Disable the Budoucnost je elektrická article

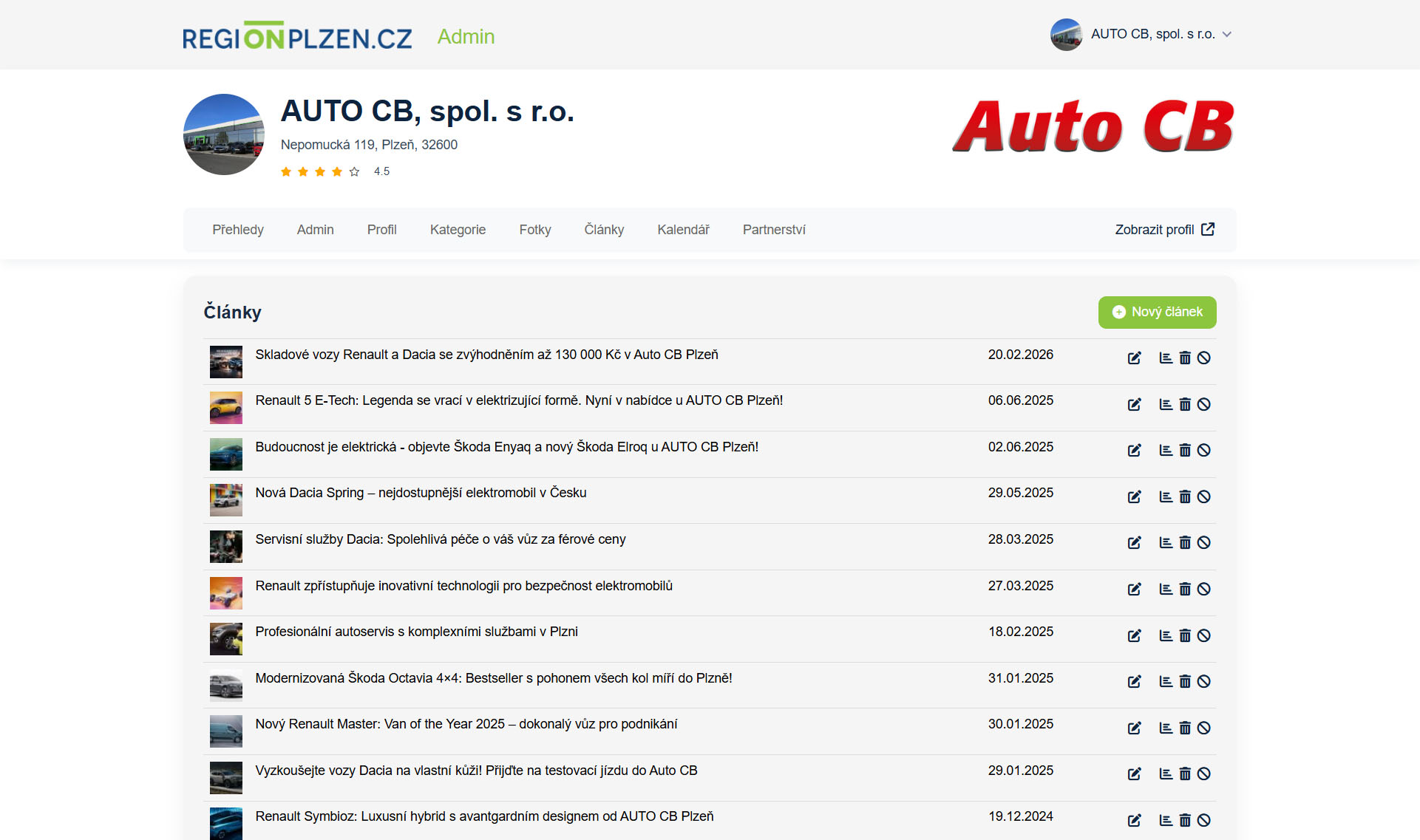point(1204,451)
